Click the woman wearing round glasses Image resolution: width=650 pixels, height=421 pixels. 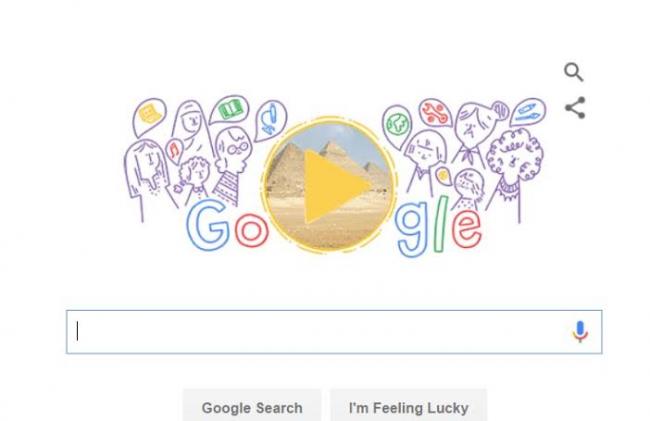232,164
